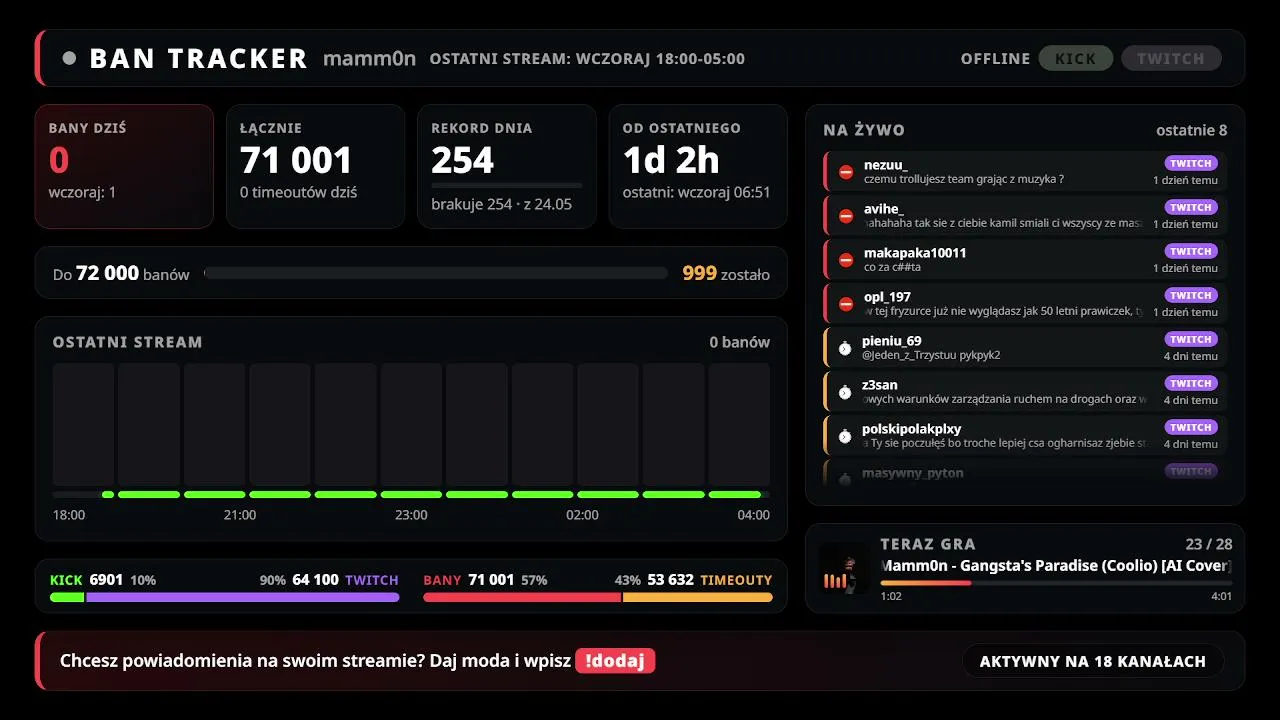Click the ban icon beside opl_197
1280x720 pixels.
coord(846,304)
